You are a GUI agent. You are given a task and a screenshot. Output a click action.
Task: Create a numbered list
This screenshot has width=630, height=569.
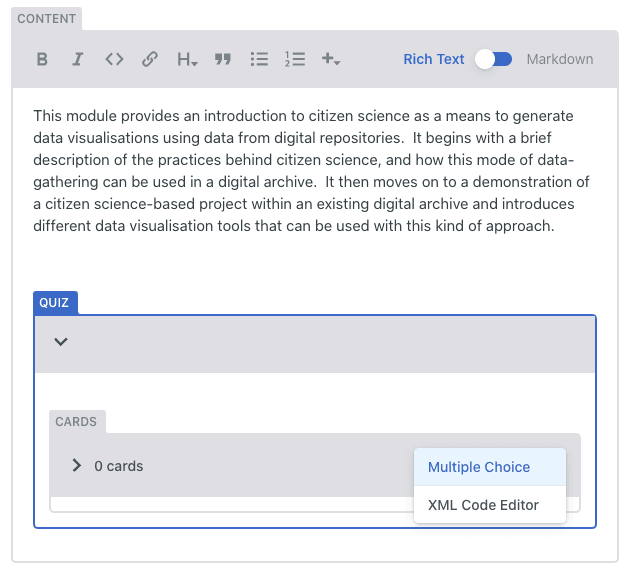point(294,59)
